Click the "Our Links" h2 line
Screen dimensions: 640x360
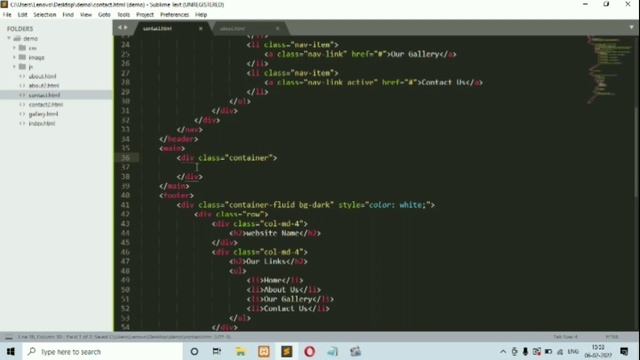click(269, 262)
